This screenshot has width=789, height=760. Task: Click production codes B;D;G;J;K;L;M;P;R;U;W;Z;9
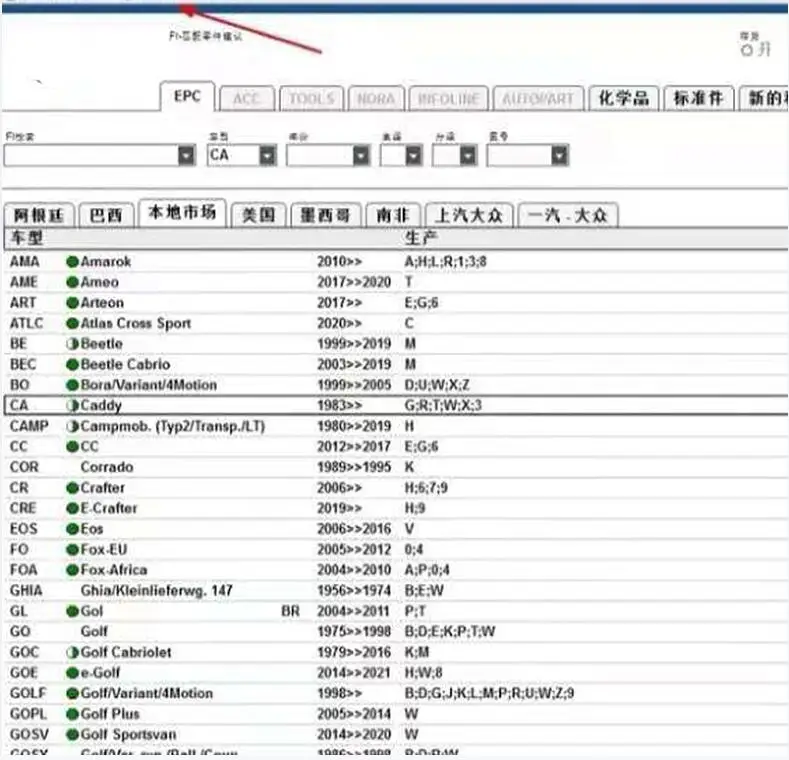point(489,694)
